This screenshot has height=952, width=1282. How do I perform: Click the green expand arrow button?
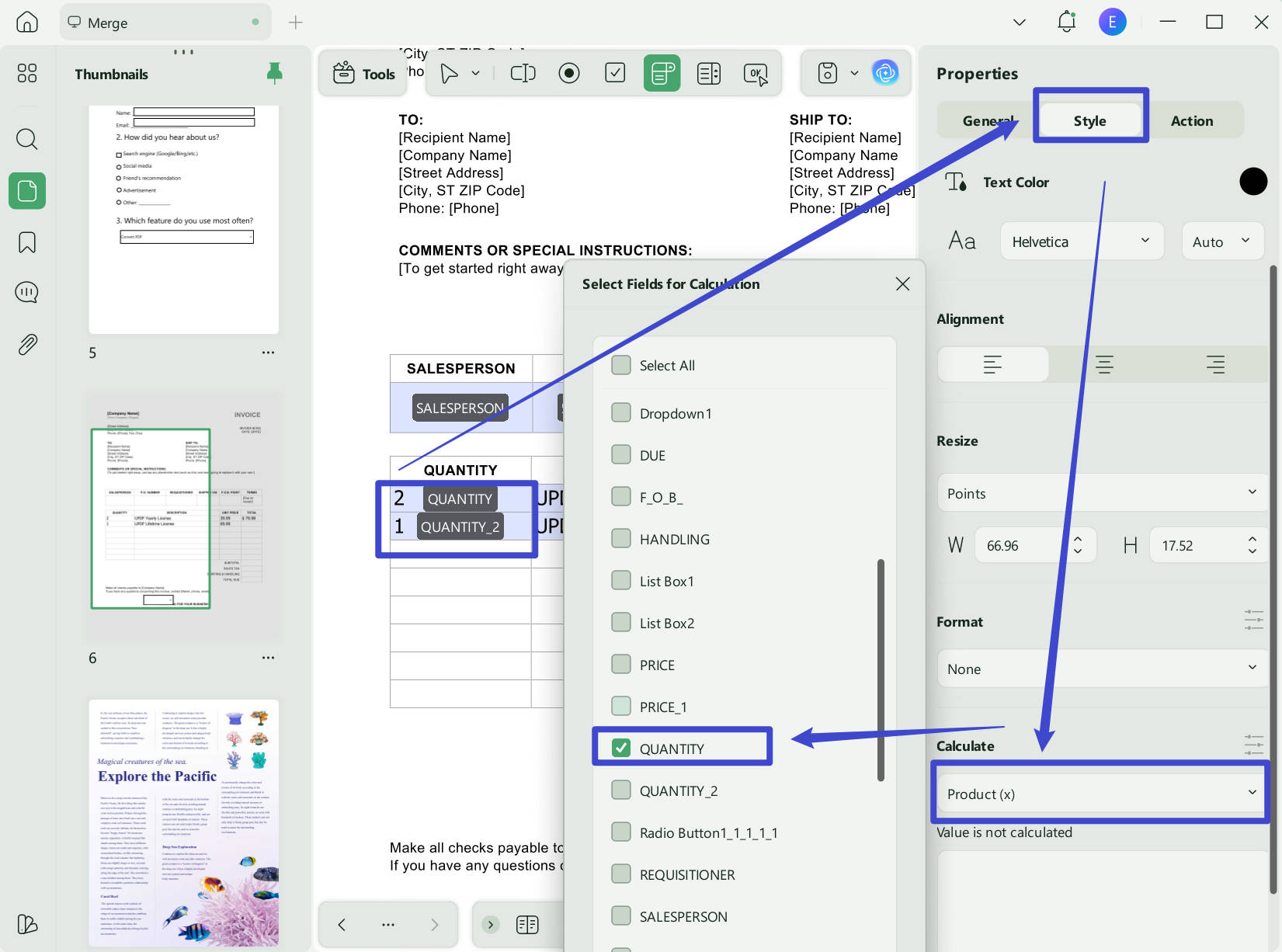[490, 925]
